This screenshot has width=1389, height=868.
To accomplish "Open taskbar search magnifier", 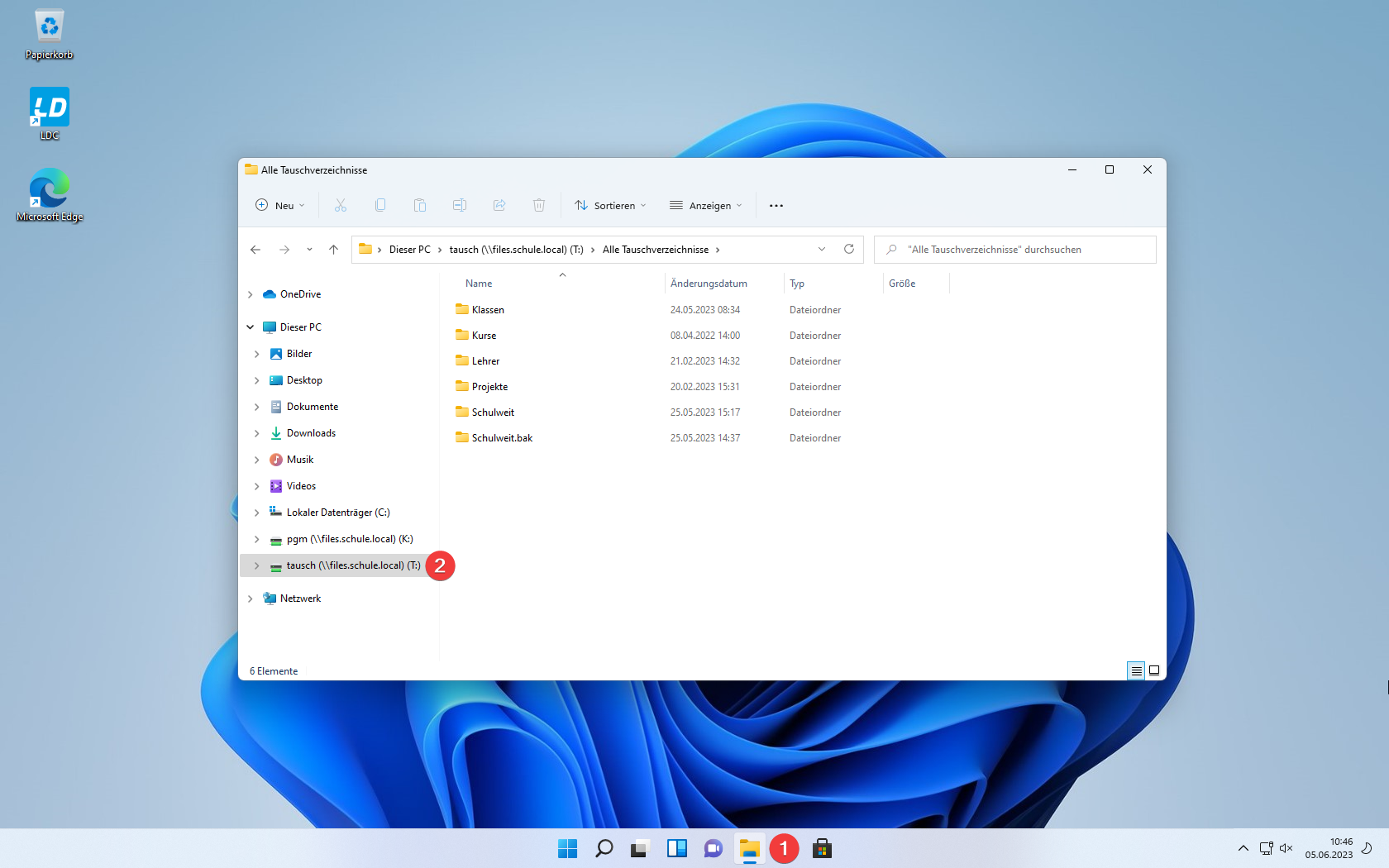I will [x=604, y=848].
